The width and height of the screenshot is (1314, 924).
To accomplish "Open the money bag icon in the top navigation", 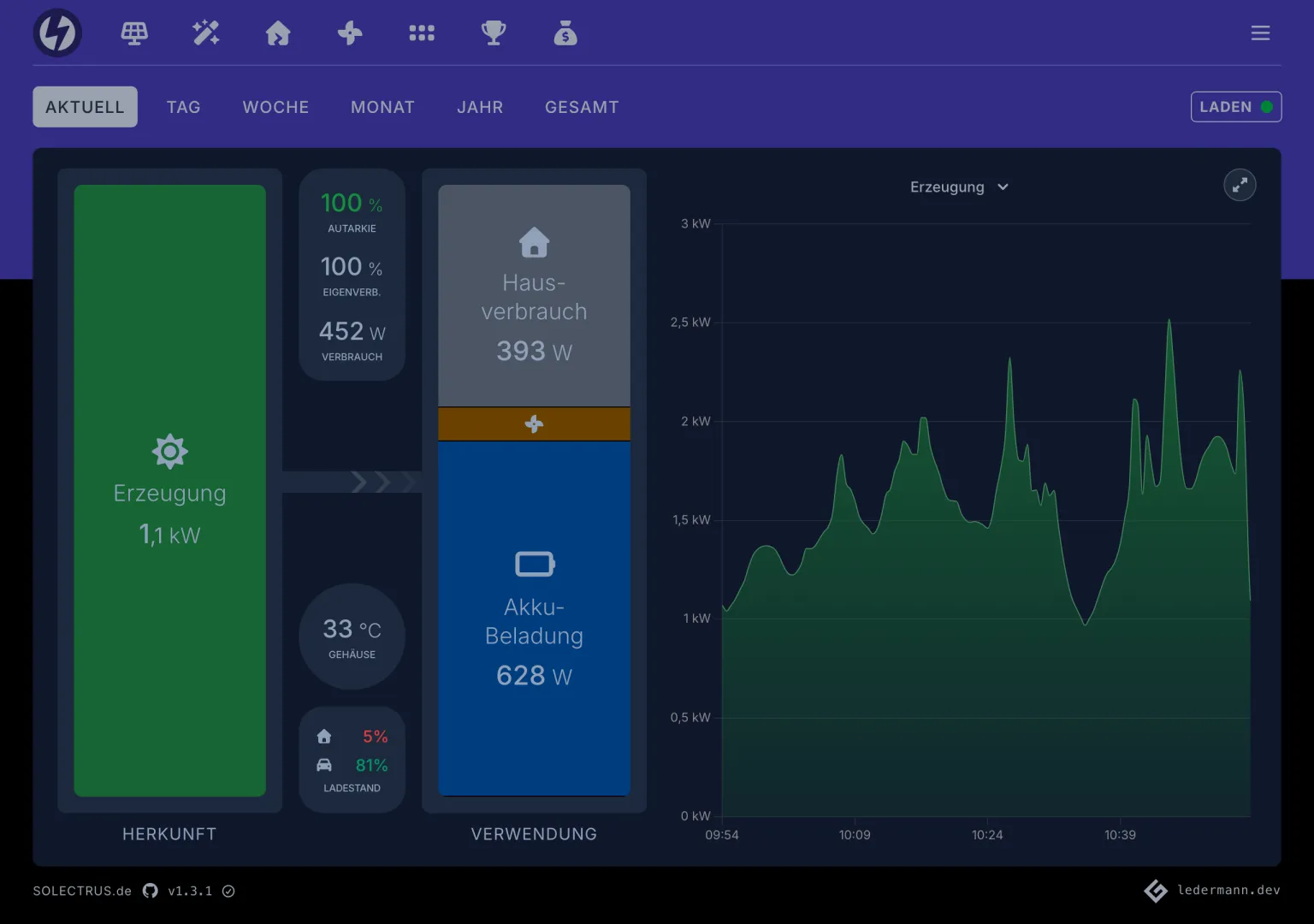I will click(x=565, y=33).
